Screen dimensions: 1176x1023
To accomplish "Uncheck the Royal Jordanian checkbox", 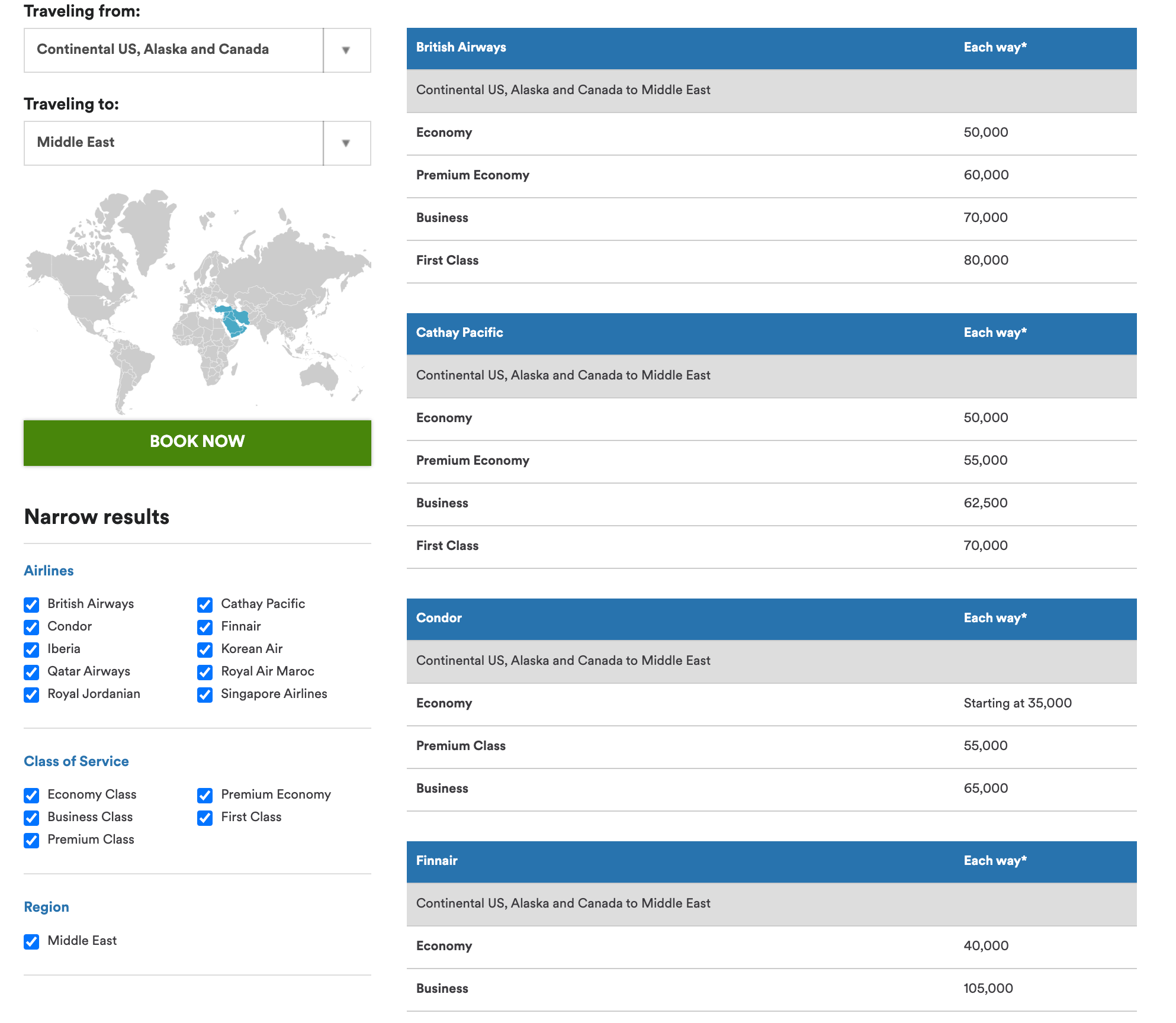I will pyautogui.click(x=31, y=694).
